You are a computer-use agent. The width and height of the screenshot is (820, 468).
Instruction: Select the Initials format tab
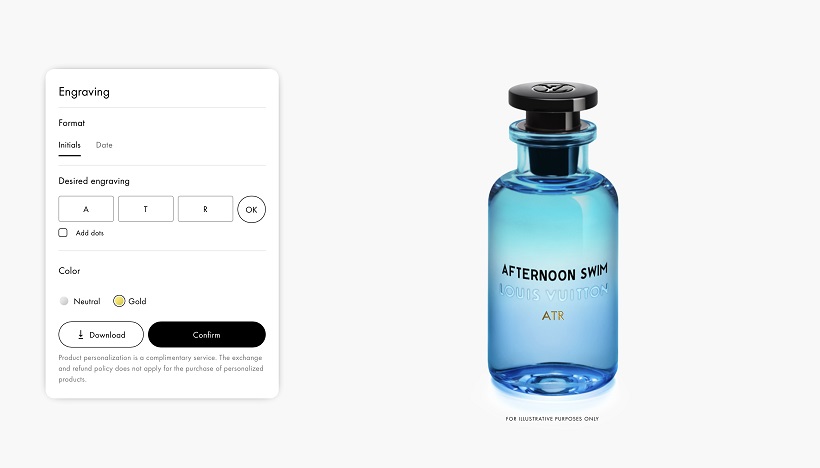[x=70, y=145]
